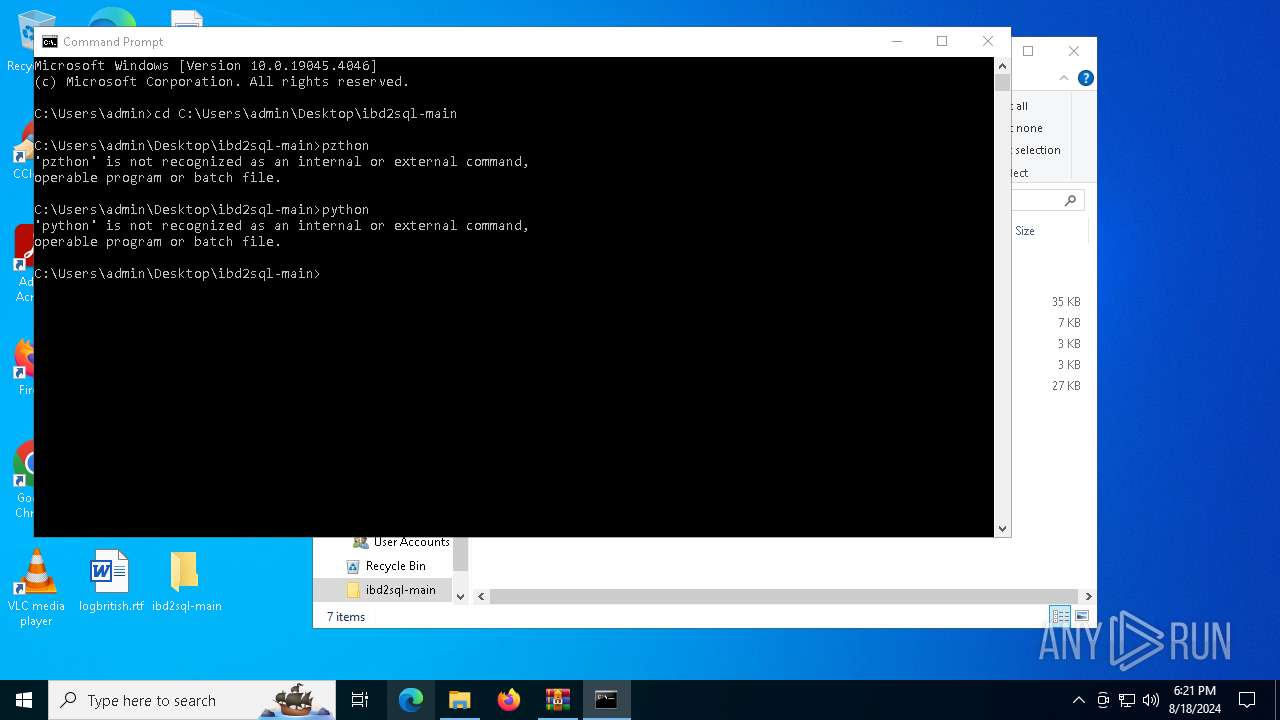Sort files by Size column header

1025,231
